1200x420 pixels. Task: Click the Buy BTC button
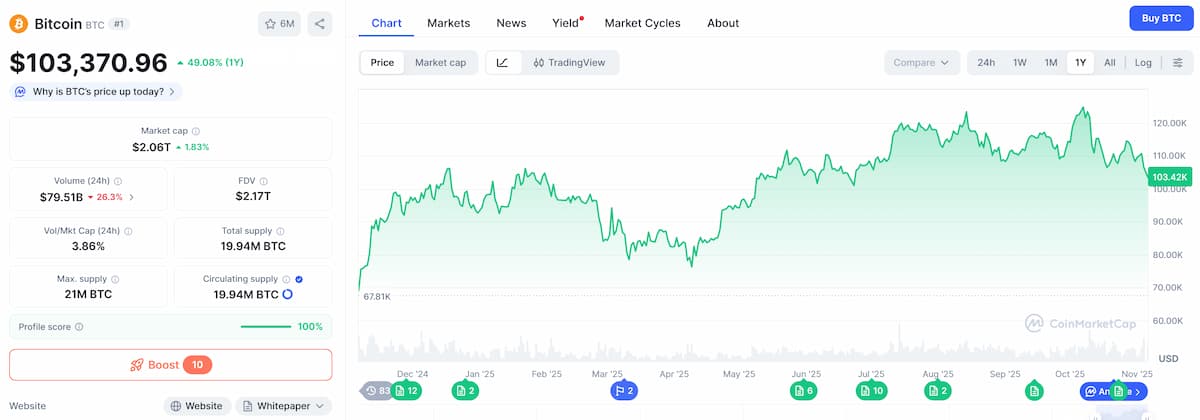[1161, 18]
